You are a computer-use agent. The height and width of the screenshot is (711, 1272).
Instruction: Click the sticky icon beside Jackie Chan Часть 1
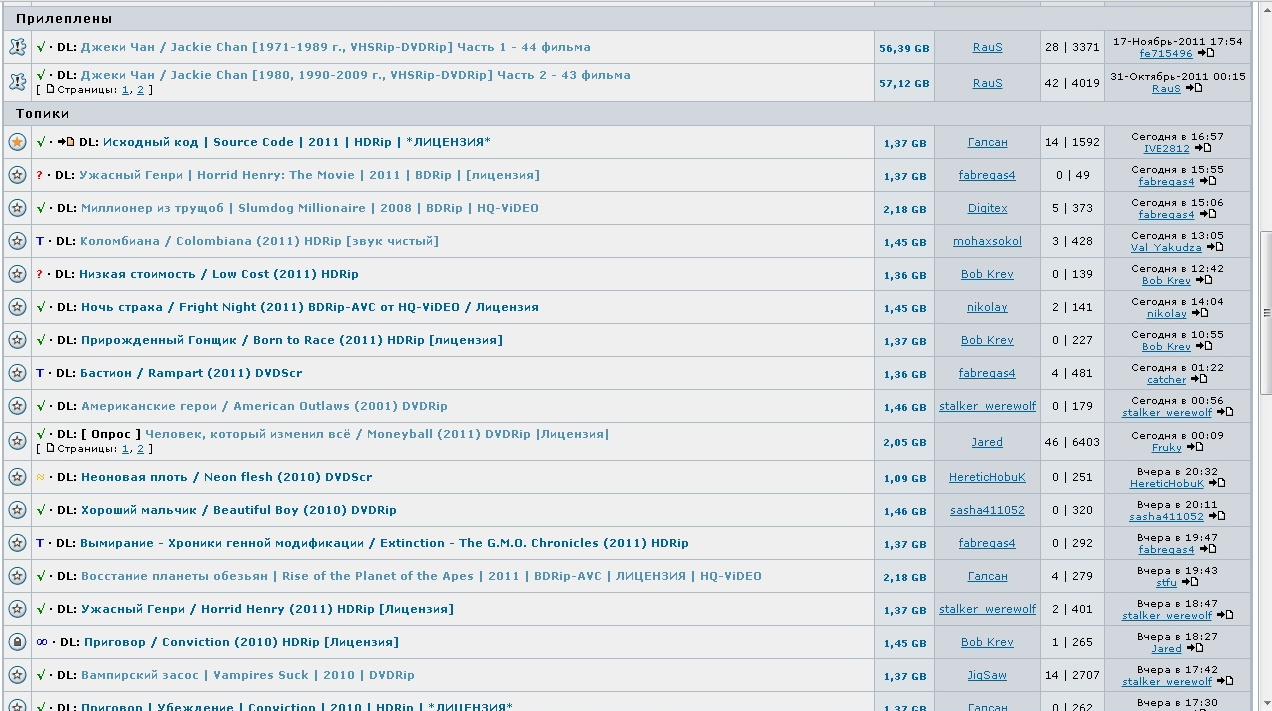(x=17, y=47)
